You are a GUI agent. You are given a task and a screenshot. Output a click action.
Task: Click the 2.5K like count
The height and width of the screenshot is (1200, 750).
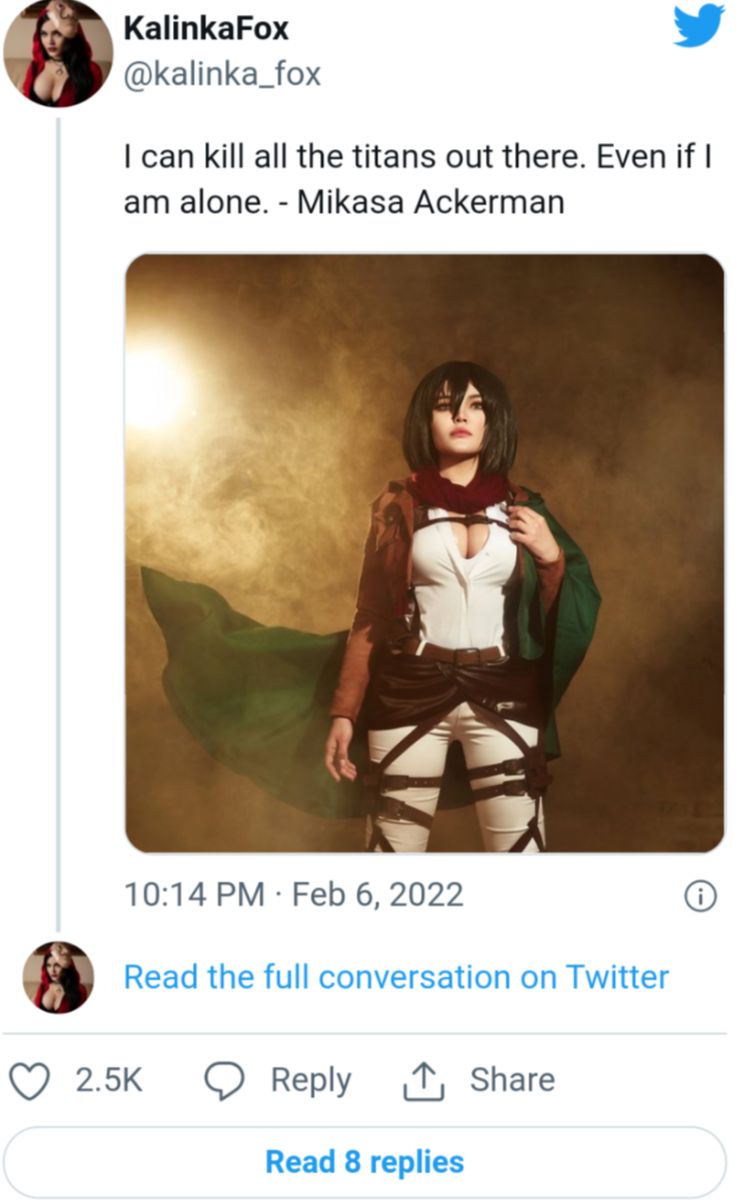click(108, 1080)
